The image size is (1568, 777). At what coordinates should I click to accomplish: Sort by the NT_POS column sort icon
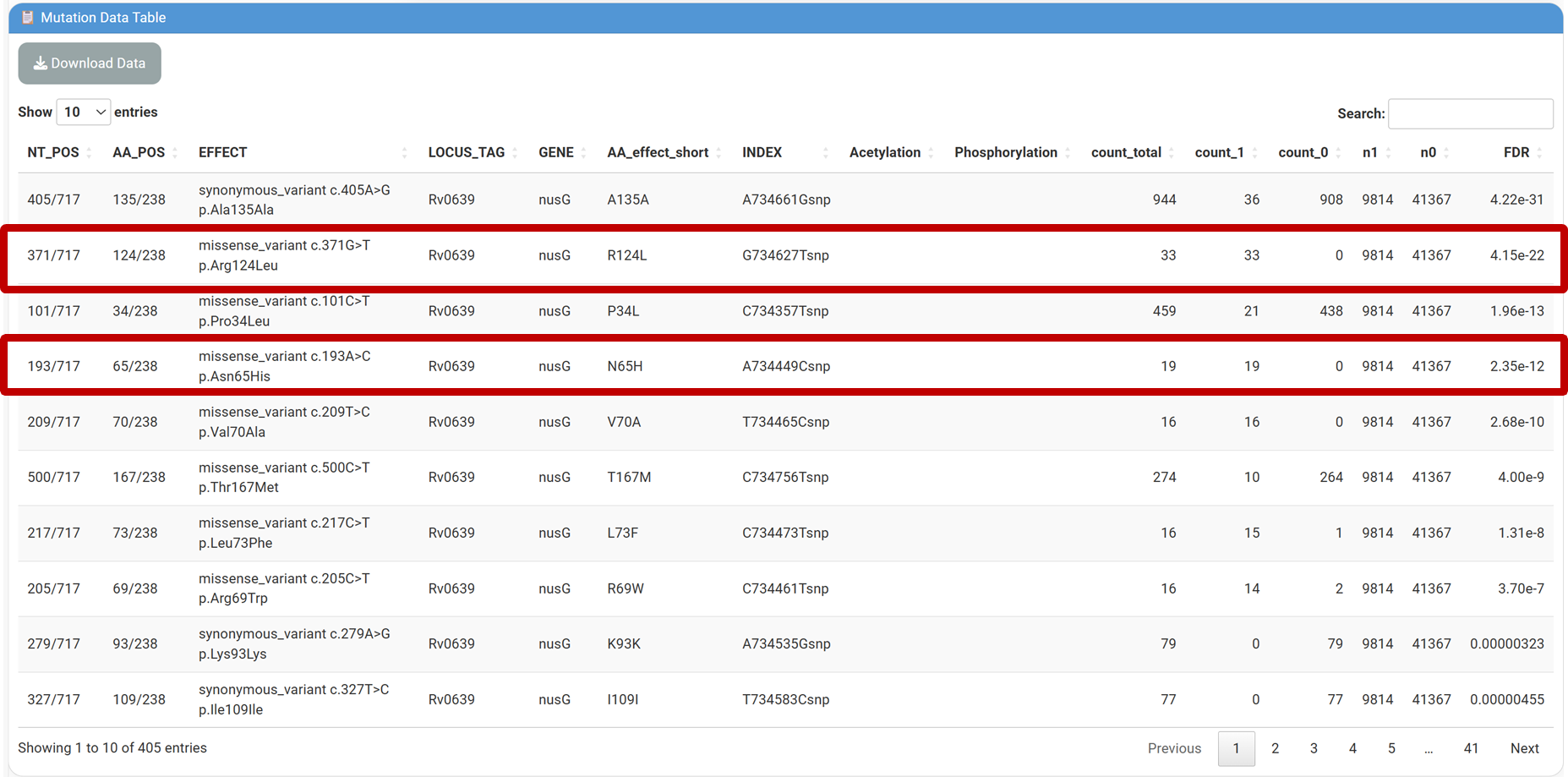point(89,153)
